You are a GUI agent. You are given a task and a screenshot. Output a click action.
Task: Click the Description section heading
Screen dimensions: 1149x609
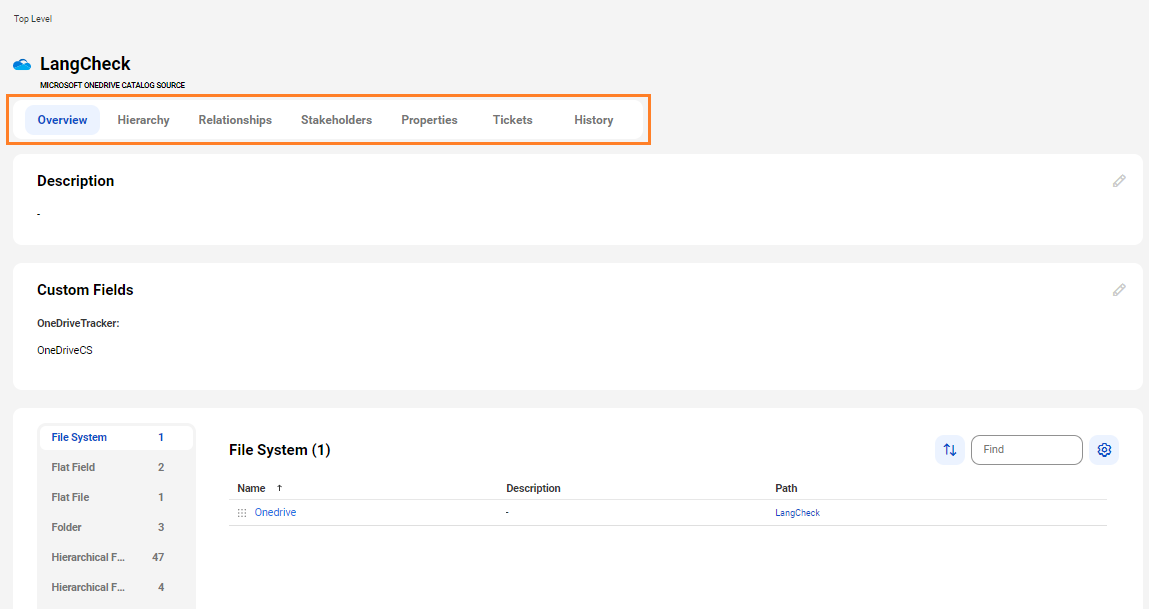pyautogui.click(x=75, y=181)
